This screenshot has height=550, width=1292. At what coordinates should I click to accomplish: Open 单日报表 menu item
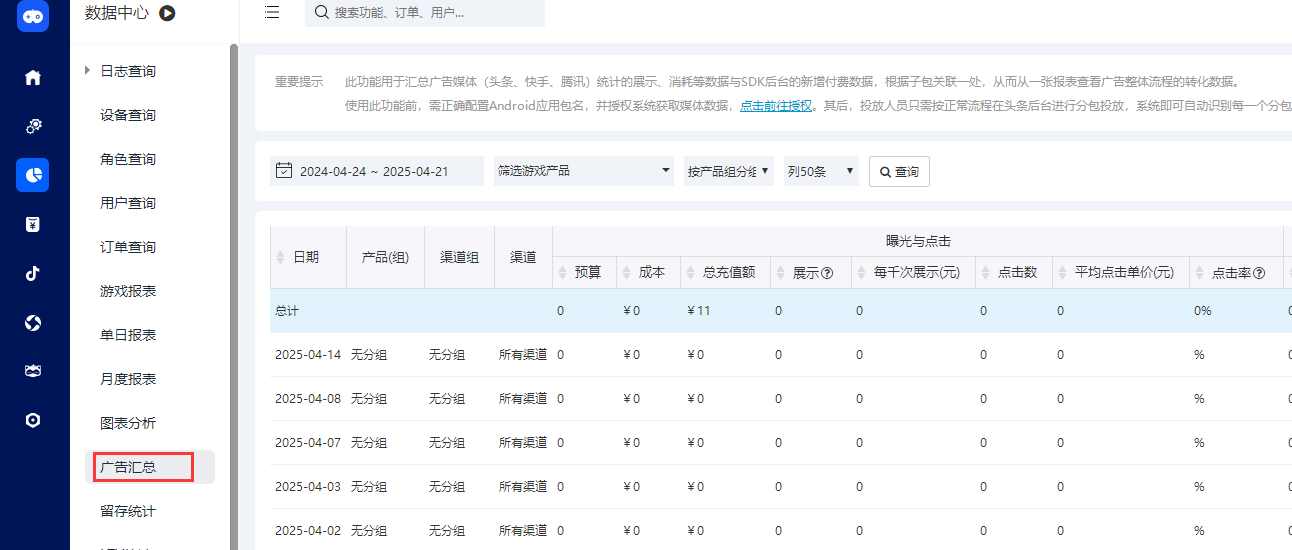[128, 335]
